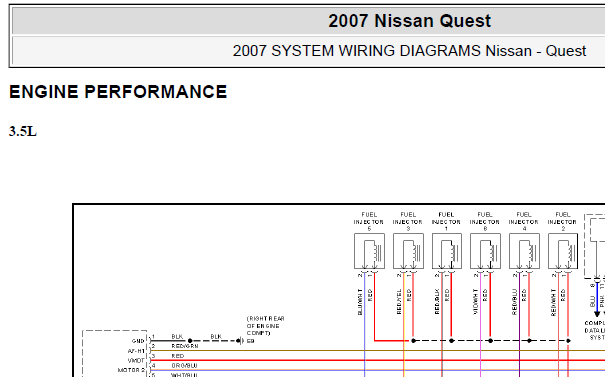Click the "2007 SYSTEM WIRING DIAGRAMS Nissan - Quest" subtitle
The width and height of the screenshot is (605, 377).
click(x=409, y=51)
